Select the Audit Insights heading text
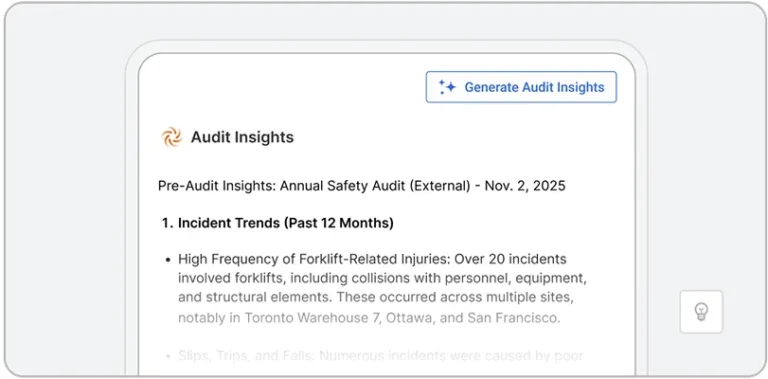Viewport: 768px width, 379px height. pyautogui.click(x=242, y=137)
